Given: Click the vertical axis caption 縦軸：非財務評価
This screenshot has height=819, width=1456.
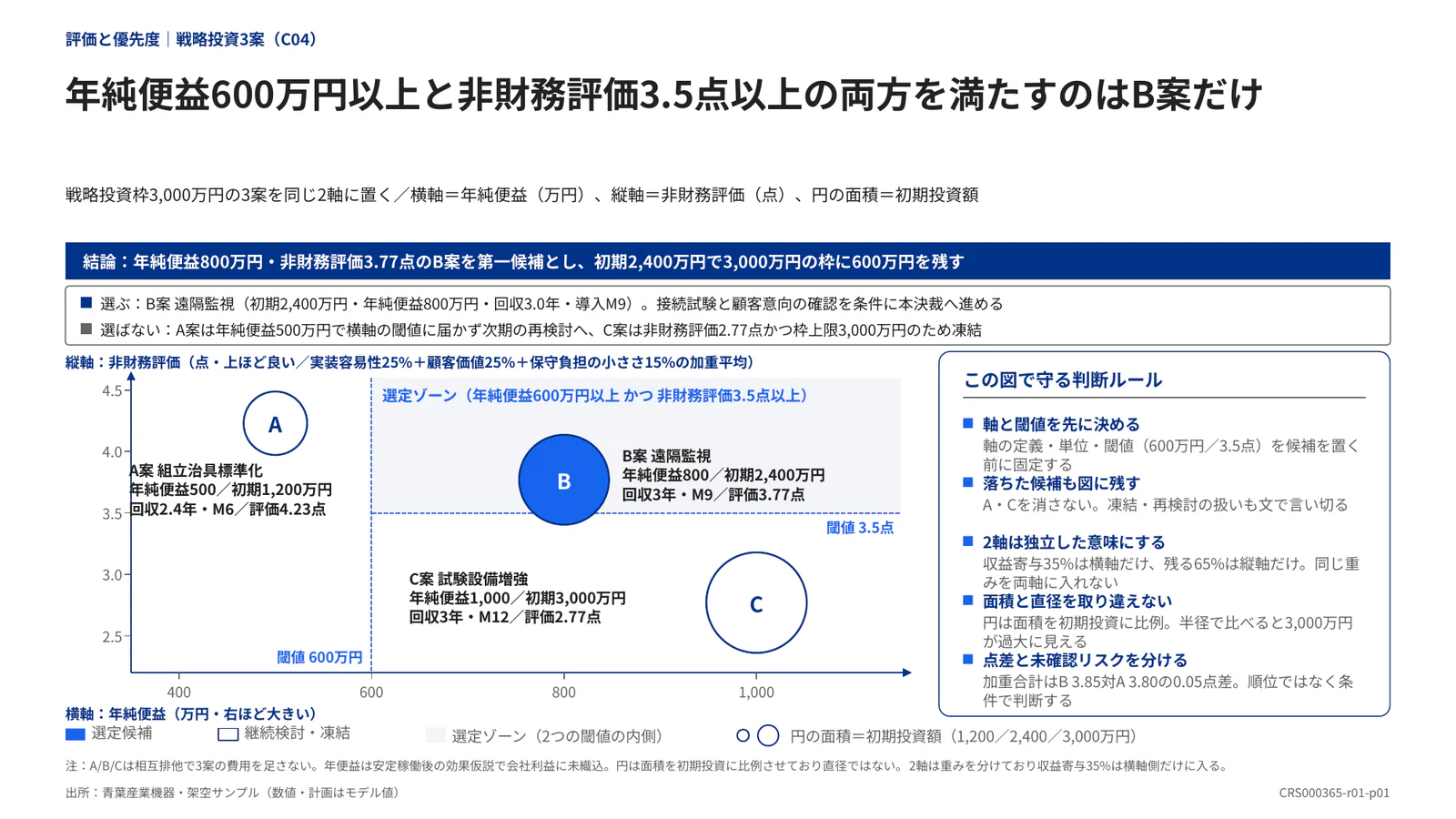Looking at the screenshot, I should (410, 362).
